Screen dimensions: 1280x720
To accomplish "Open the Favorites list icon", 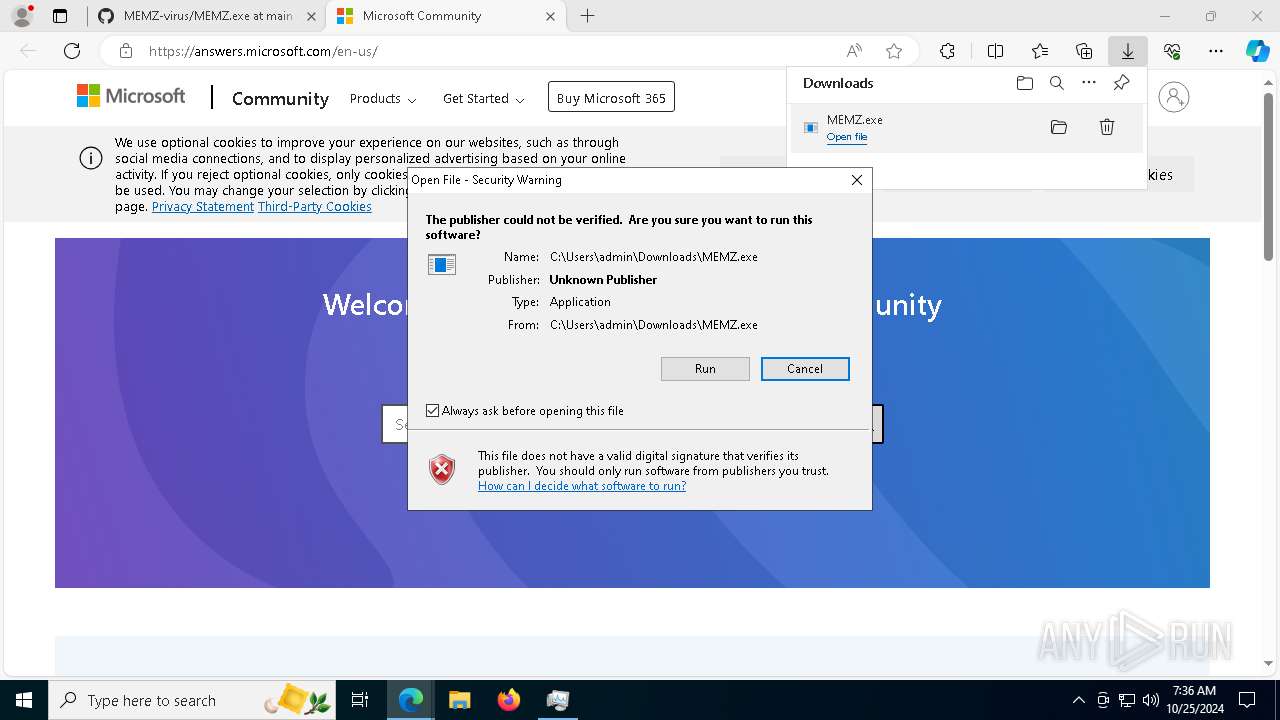I will click(1040, 51).
